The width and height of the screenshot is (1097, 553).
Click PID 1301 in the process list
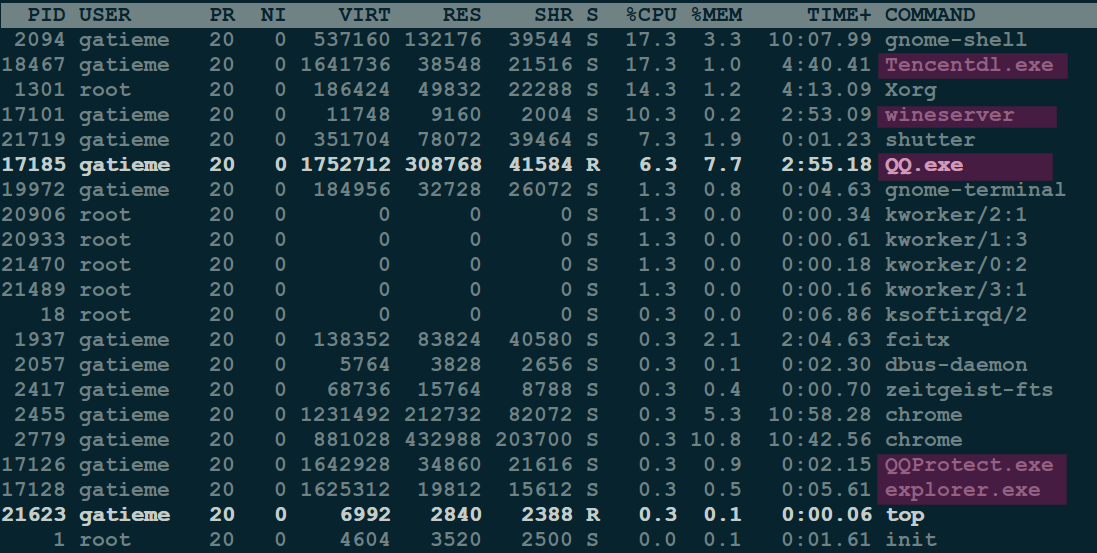[40, 90]
